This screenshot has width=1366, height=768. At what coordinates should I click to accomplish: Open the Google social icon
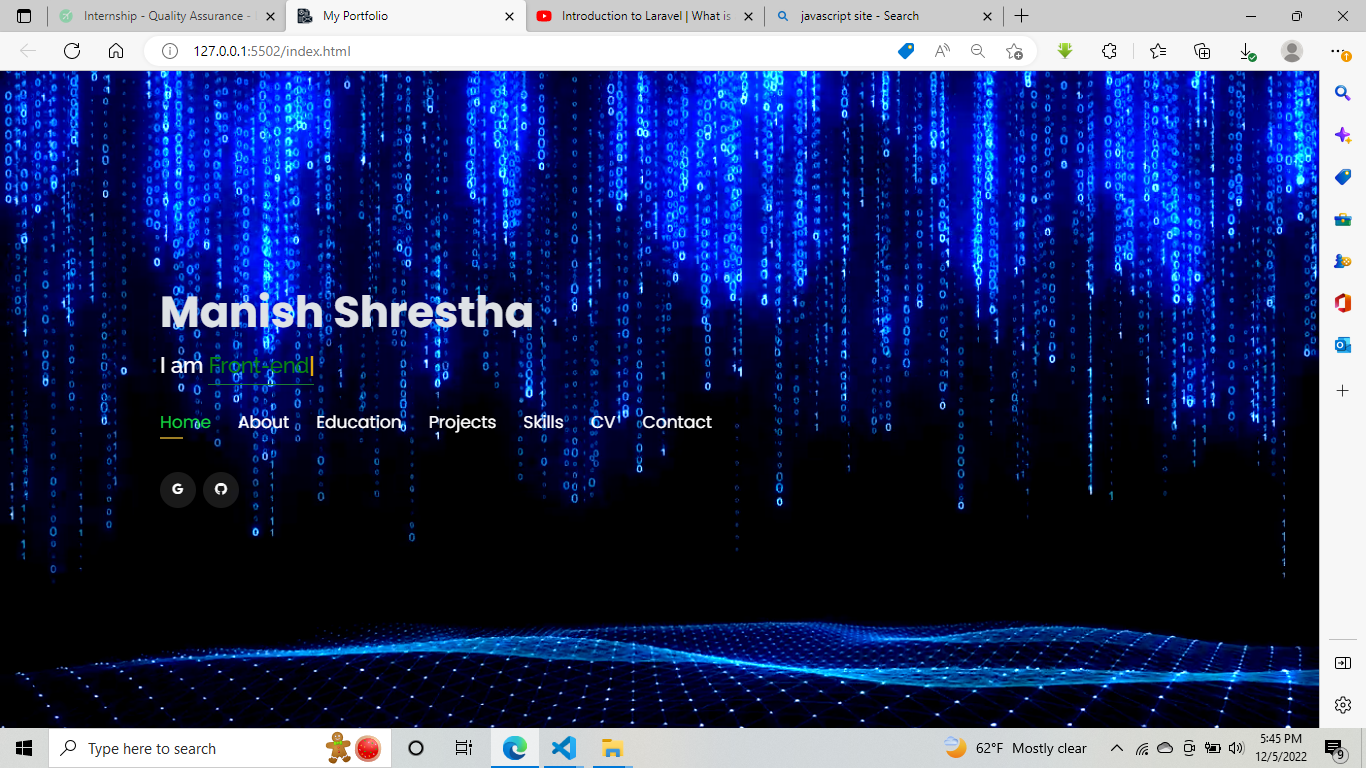[x=178, y=490]
